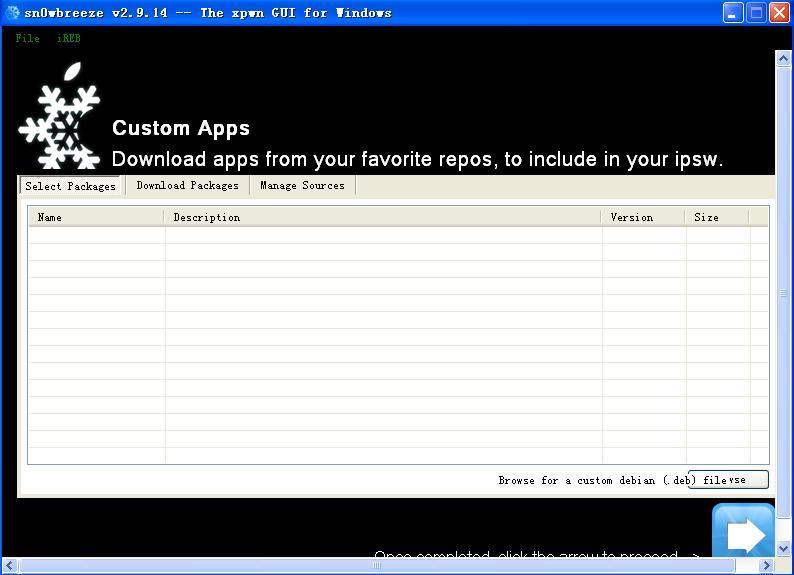794x575 pixels.
Task: Sort packages by Size column header
Action: click(x=717, y=217)
